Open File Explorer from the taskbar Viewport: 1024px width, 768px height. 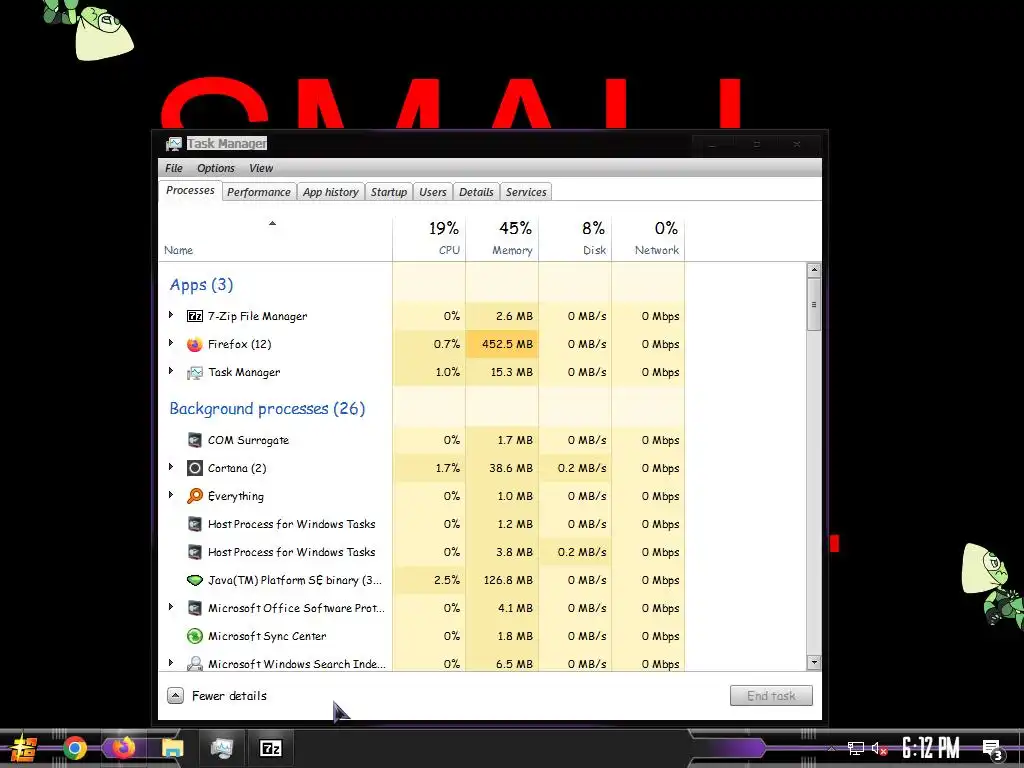coord(172,748)
